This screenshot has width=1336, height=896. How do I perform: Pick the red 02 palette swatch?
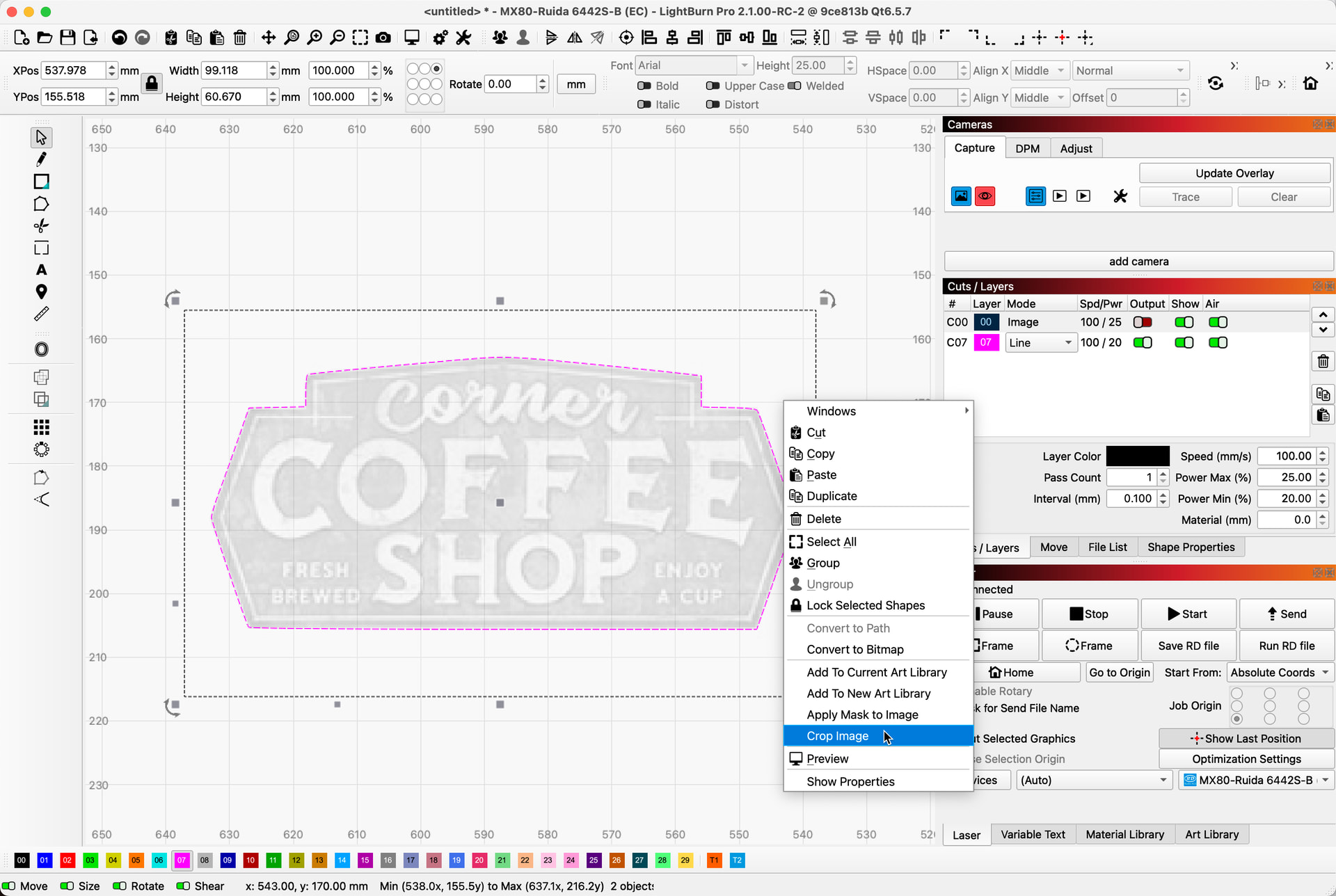[x=67, y=861]
